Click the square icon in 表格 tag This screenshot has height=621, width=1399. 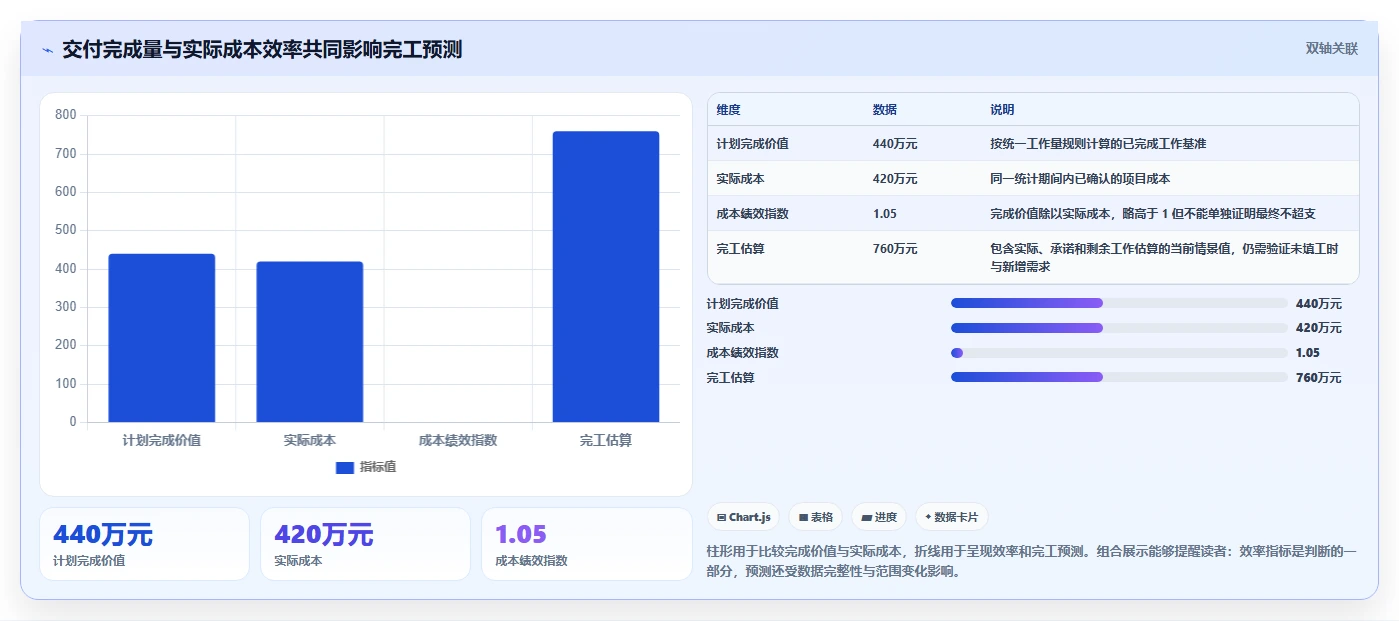pyautogui.click(x=803, y=518)
